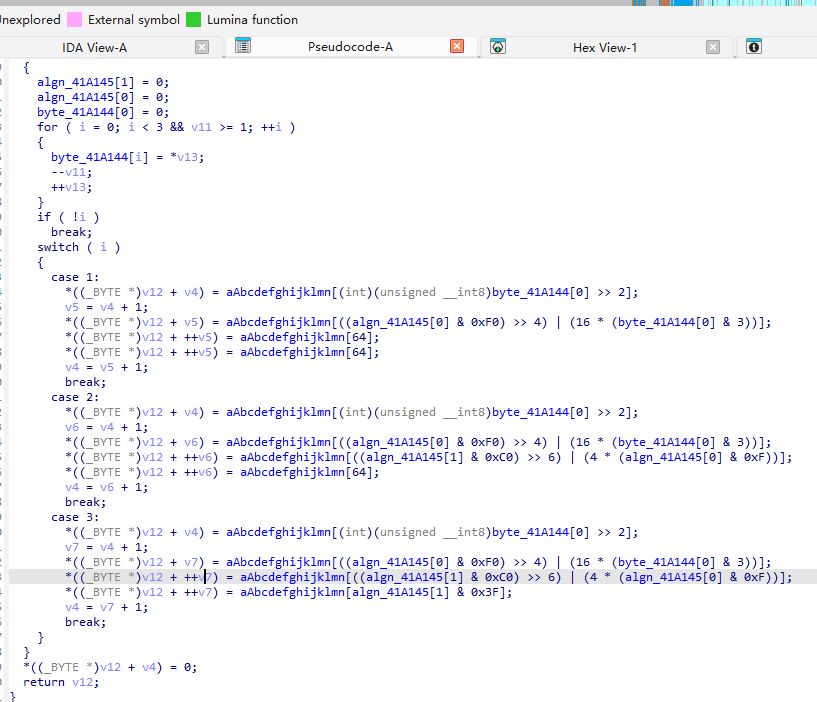Screen dimensions: 817x702
Task: Select the Pseudocode-A tab
Action: pos(350,47)
